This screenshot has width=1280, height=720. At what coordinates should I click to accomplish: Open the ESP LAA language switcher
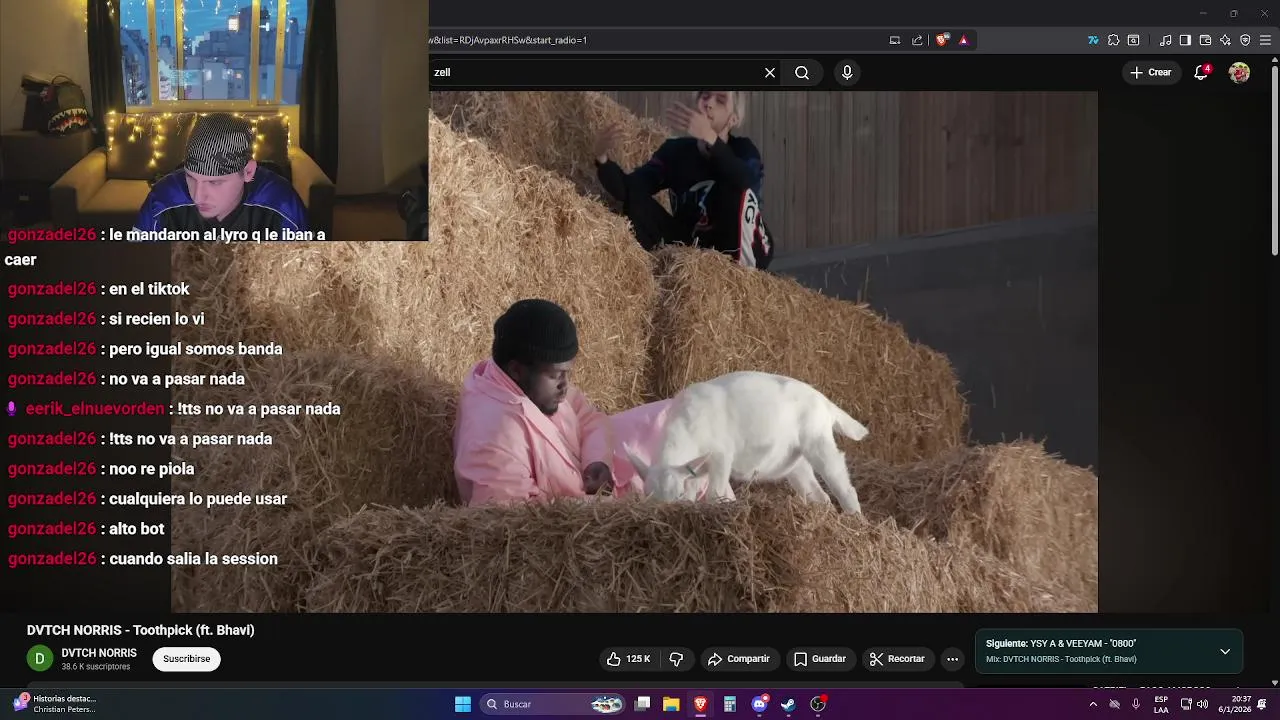coord(1161,704)
